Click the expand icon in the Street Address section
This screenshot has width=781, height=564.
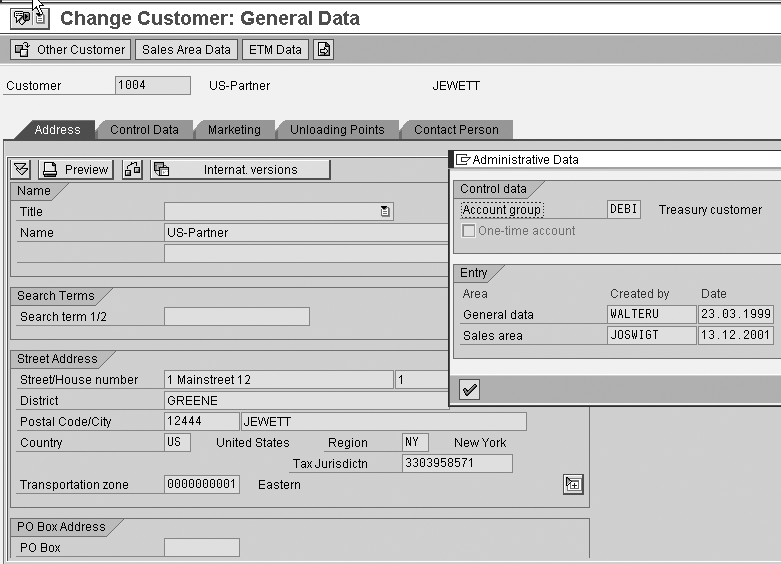tap(572, 484)
